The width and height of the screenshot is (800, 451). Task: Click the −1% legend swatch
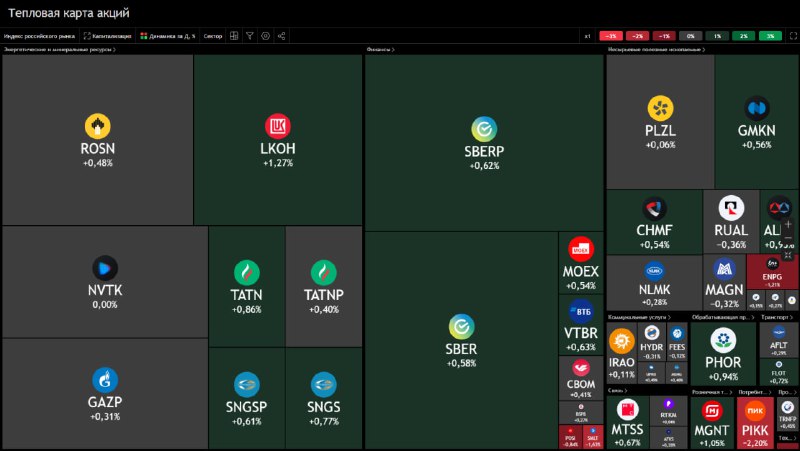coord(664,36)
